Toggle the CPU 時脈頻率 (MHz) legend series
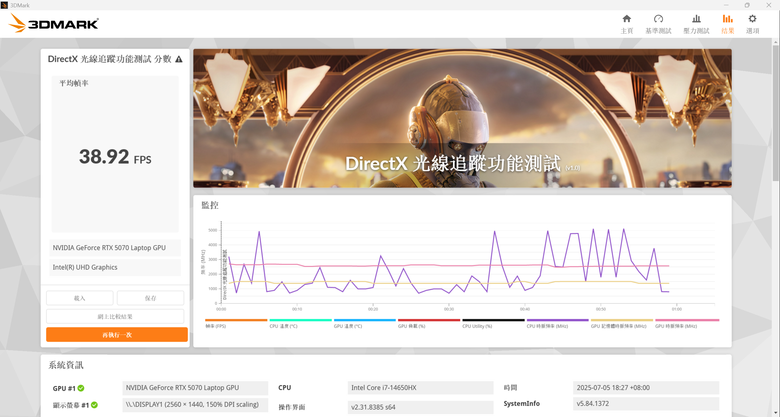Screen dimensions: 780x417 [558, 324]
